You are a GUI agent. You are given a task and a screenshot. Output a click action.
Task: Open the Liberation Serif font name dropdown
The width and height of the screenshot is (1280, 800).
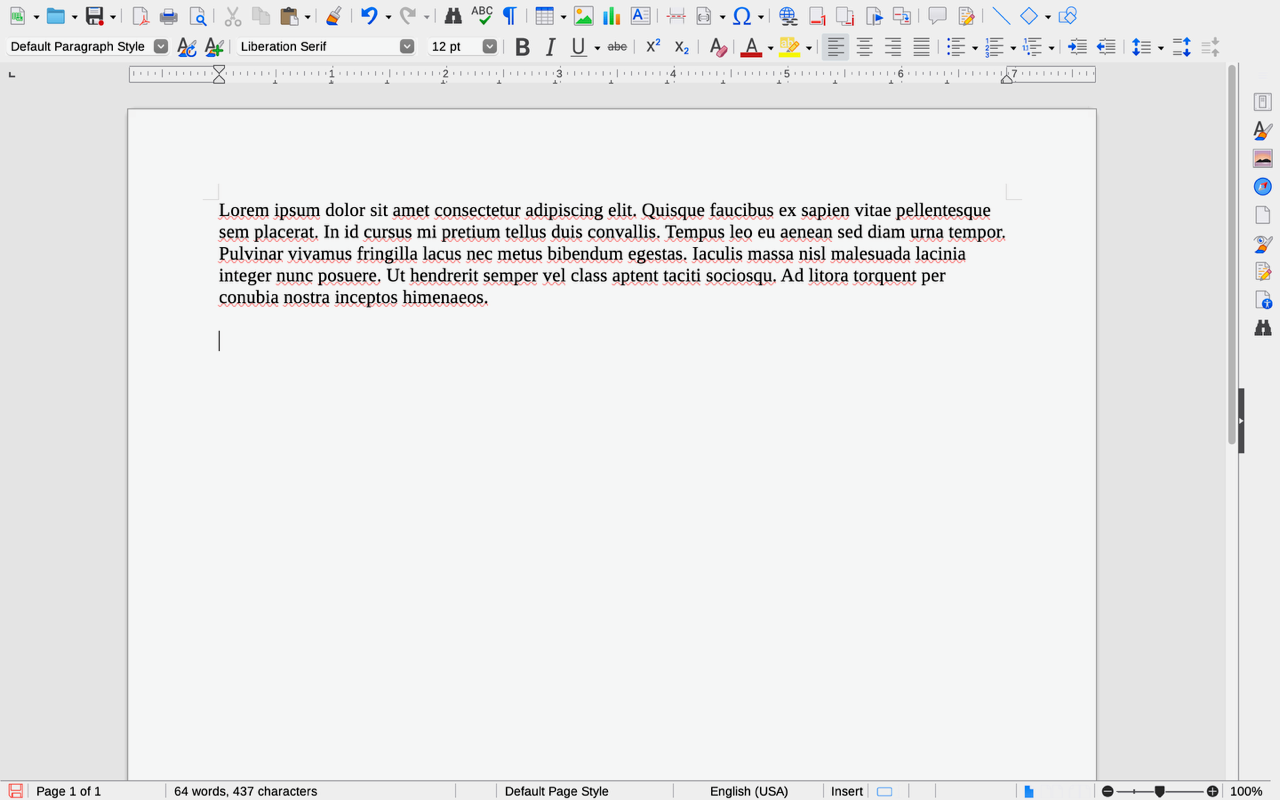click(x=407, y=46)
